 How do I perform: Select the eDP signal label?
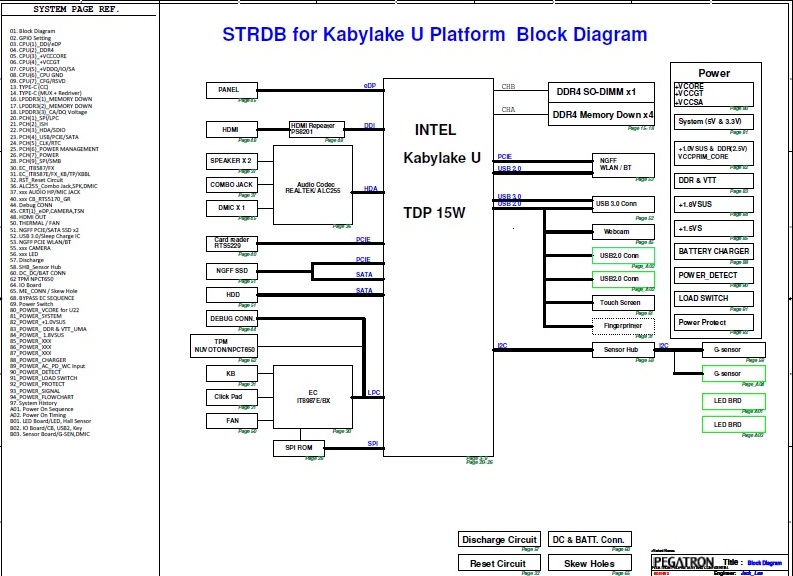pyautogui.click(x=370, y=85)
